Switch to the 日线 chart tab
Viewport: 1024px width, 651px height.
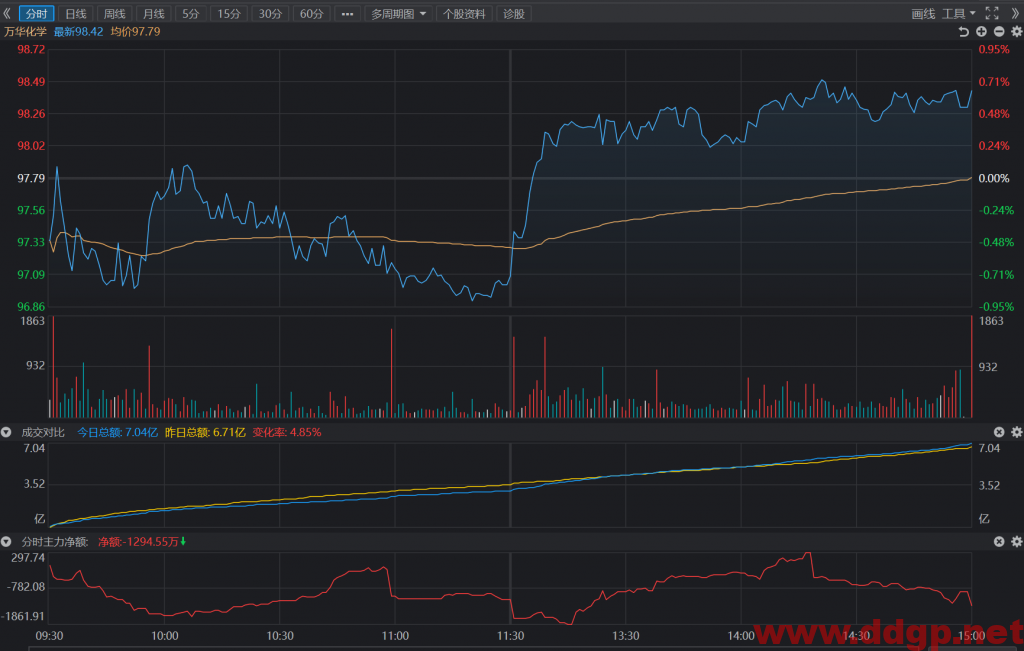click(x=76, y=14)
